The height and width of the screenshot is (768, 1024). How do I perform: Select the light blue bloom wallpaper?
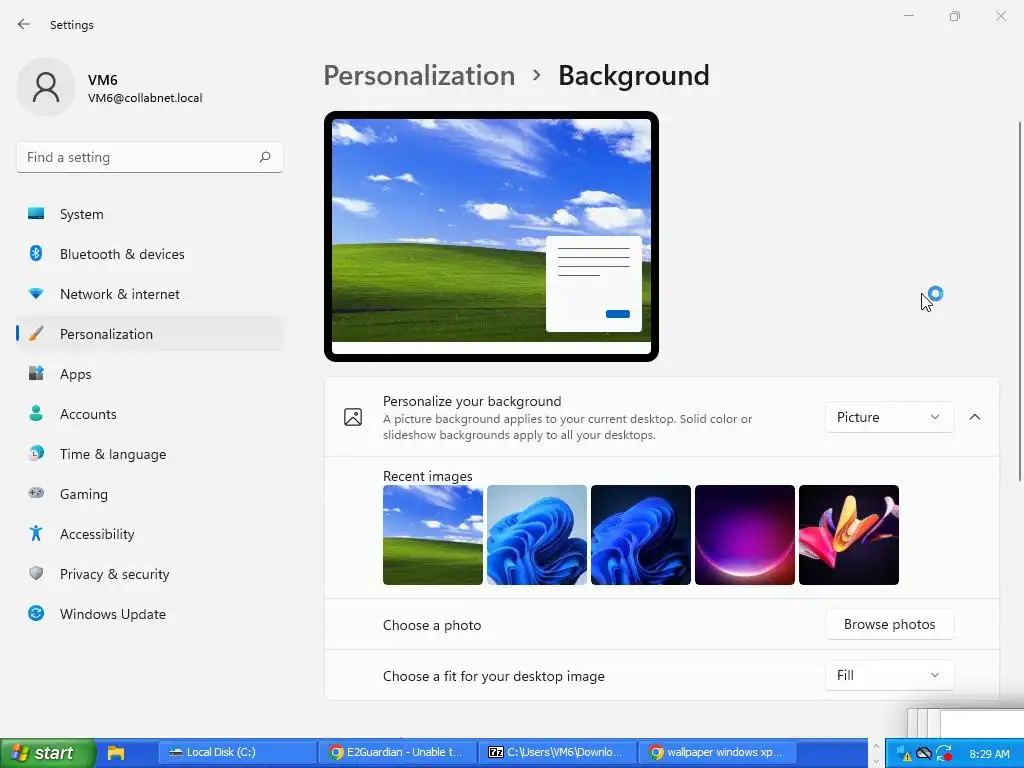pos(537,535)
